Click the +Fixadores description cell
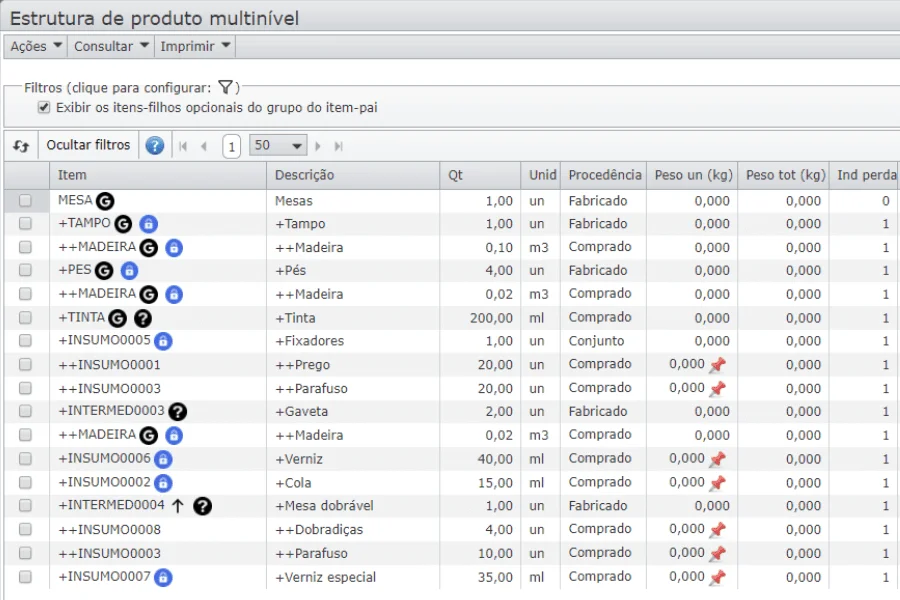Image resolution: width=900 pixels, height=600 pixels. coord(353,341)
